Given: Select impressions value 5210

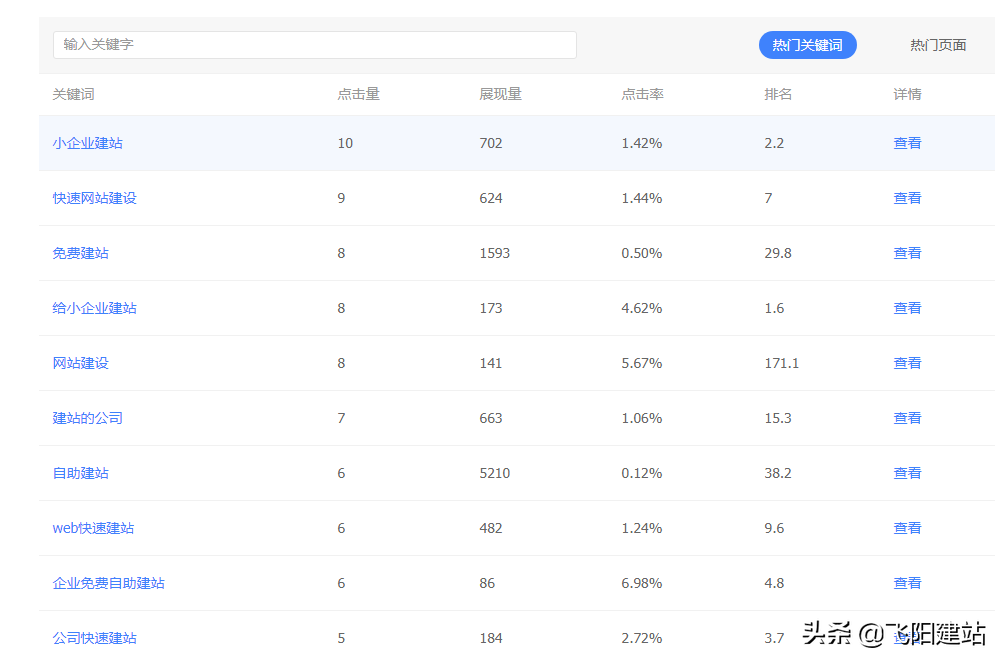Looking at the screenshot, I should 495,473.
